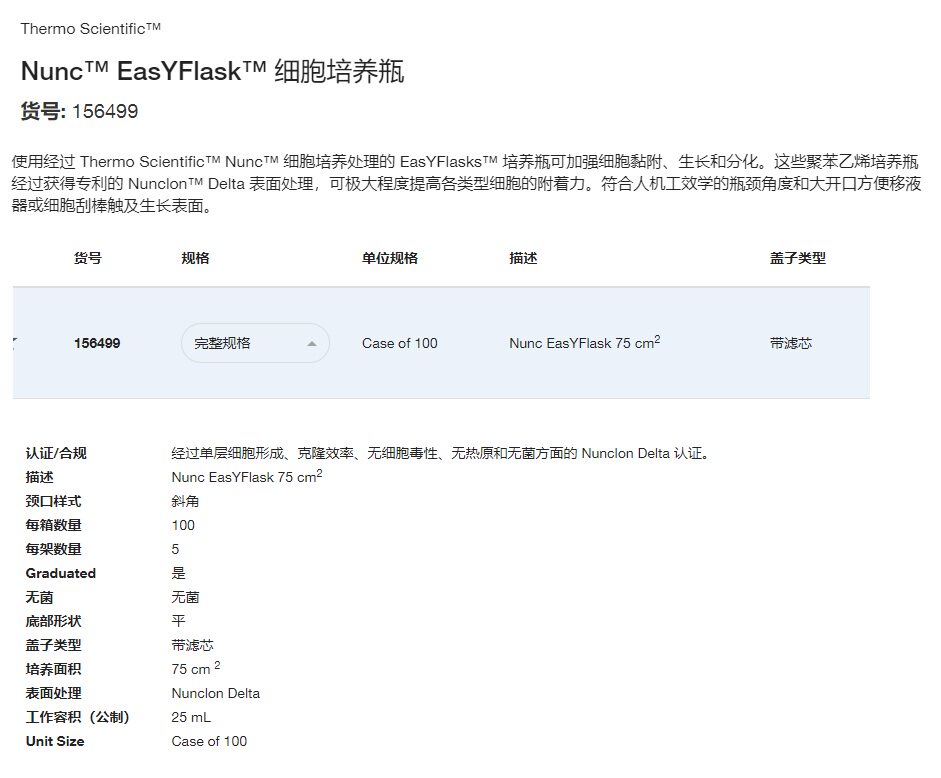Click the 每箱数量 spec label

coord(53,525)
